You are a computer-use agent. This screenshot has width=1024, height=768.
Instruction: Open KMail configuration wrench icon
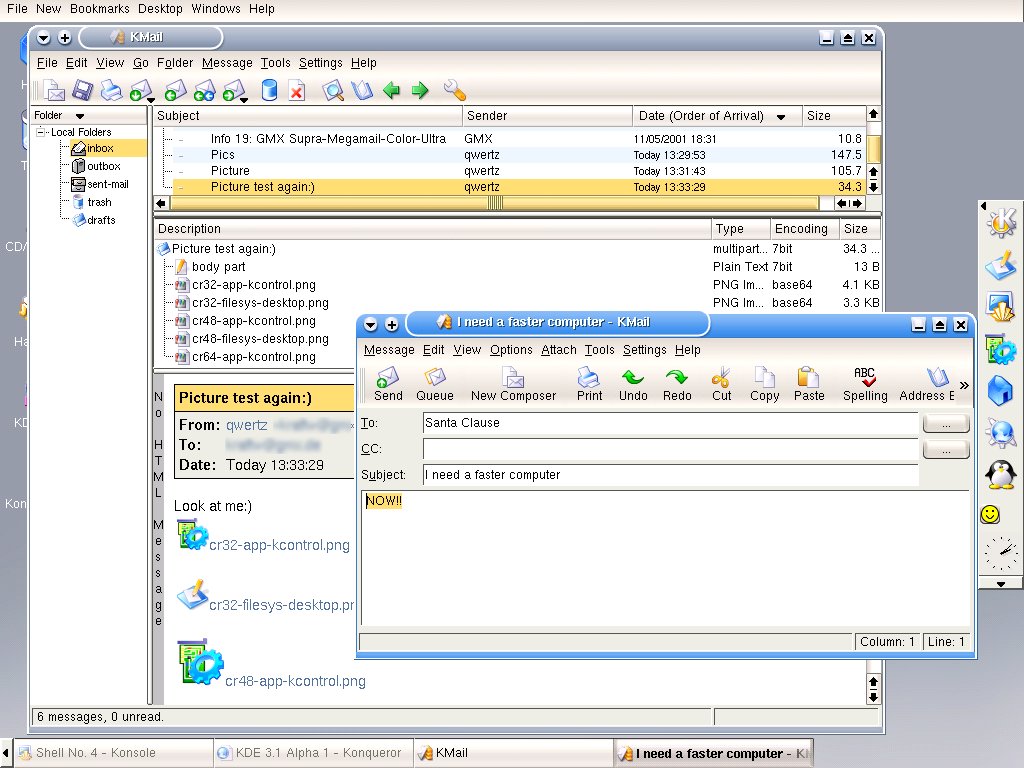point(454,90)
